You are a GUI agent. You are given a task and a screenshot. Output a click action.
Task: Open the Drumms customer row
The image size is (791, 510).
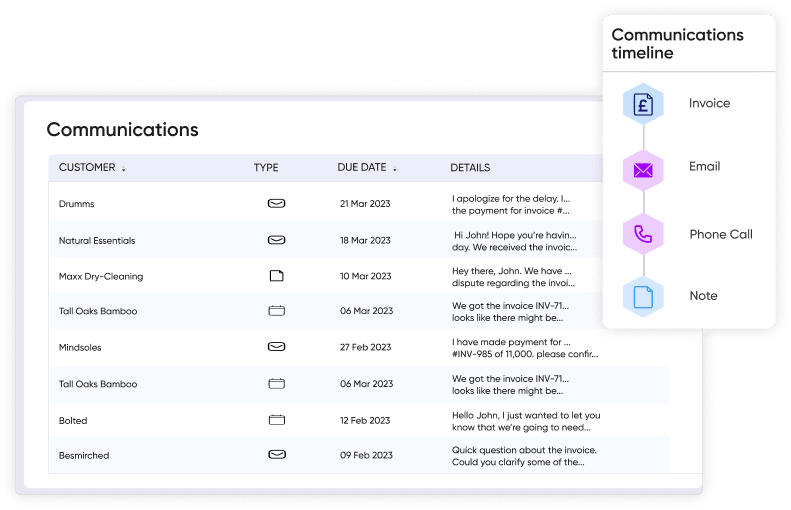[77, 204]
